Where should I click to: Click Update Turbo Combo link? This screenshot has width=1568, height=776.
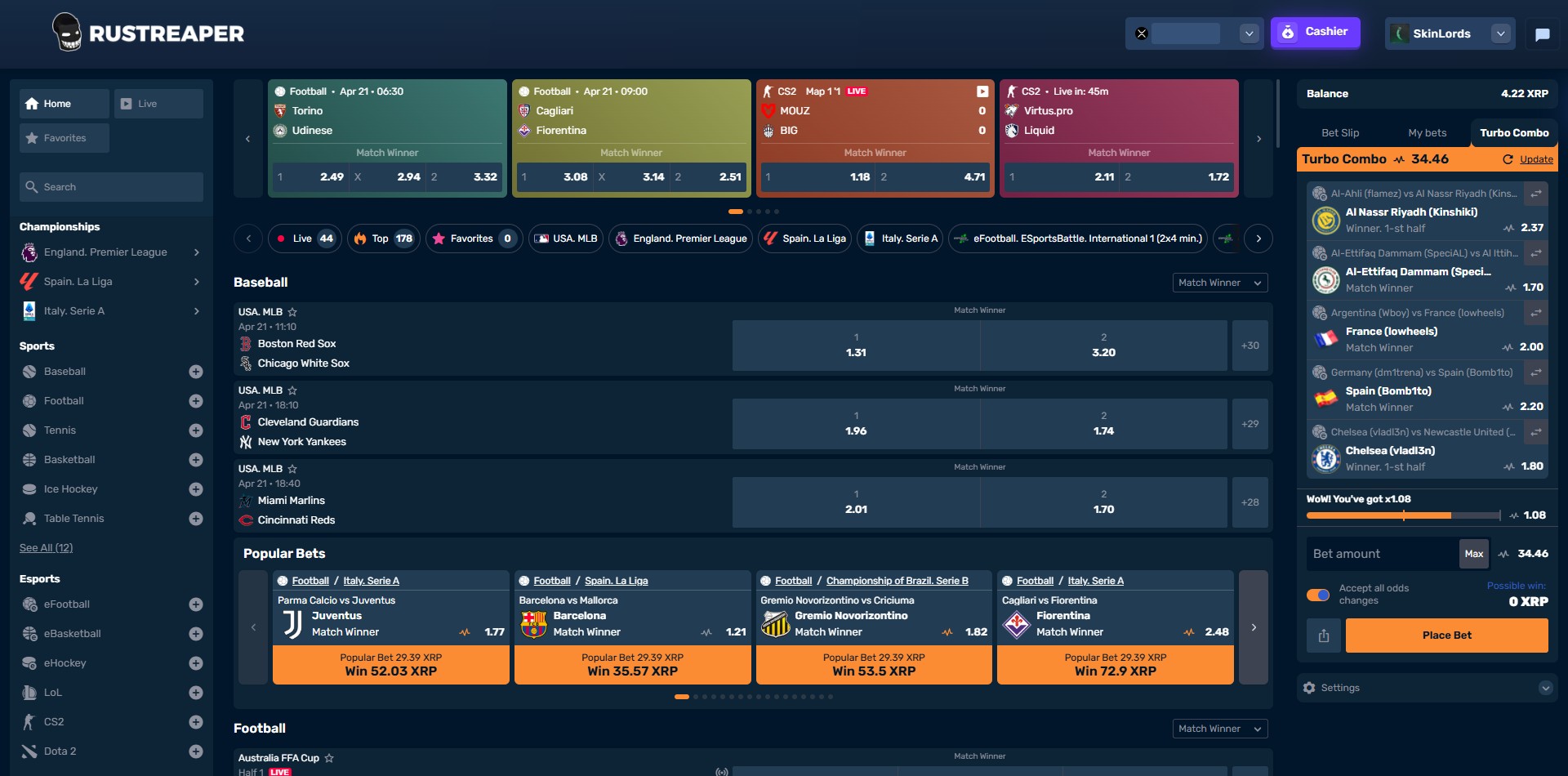(x=1535, y=159)
